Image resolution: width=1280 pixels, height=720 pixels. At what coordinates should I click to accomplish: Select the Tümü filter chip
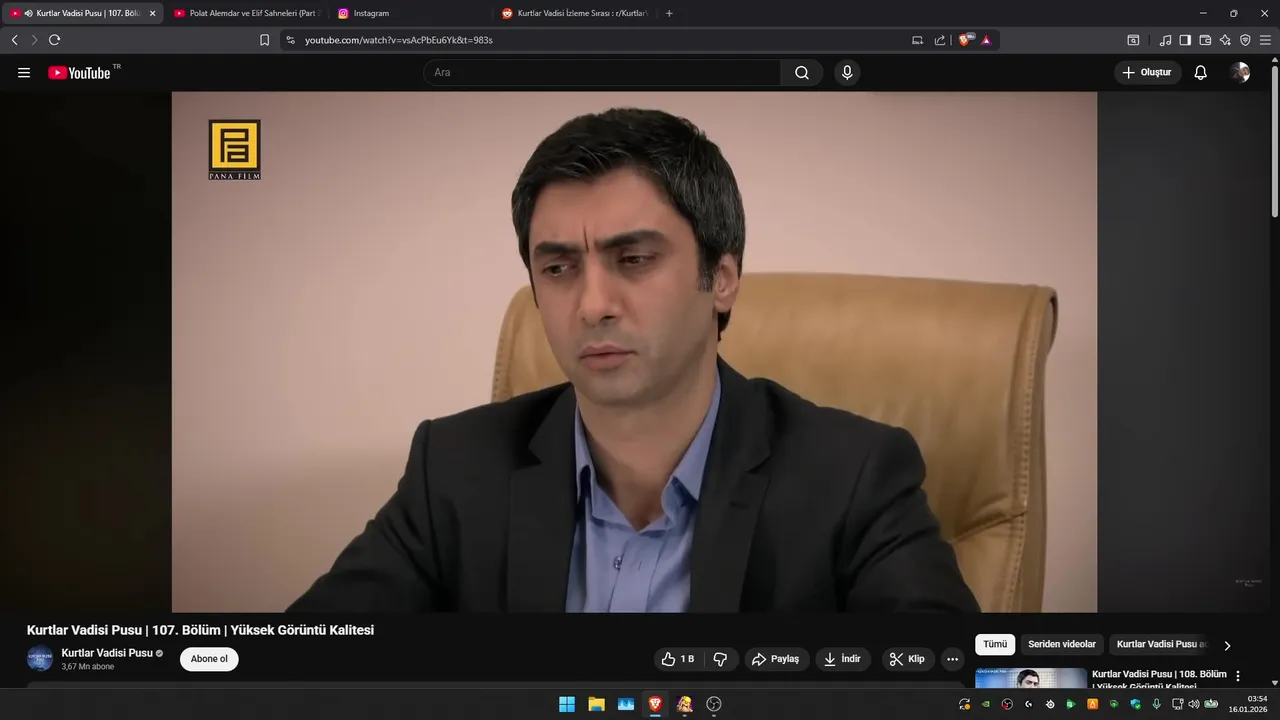[995, 645]
